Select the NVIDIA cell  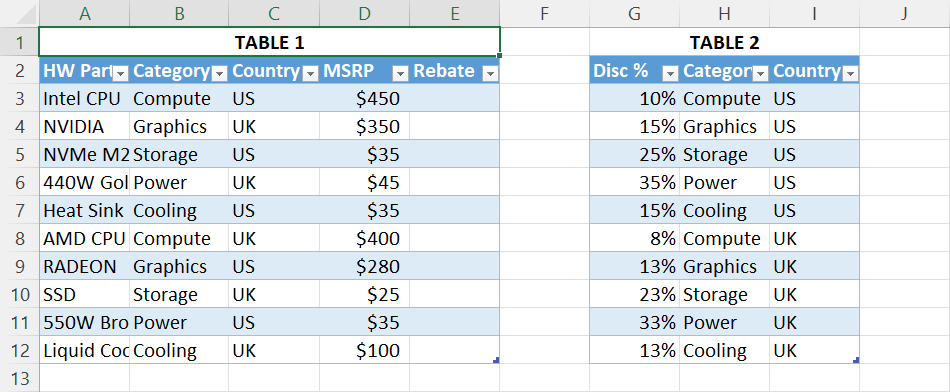pos(84,126)
